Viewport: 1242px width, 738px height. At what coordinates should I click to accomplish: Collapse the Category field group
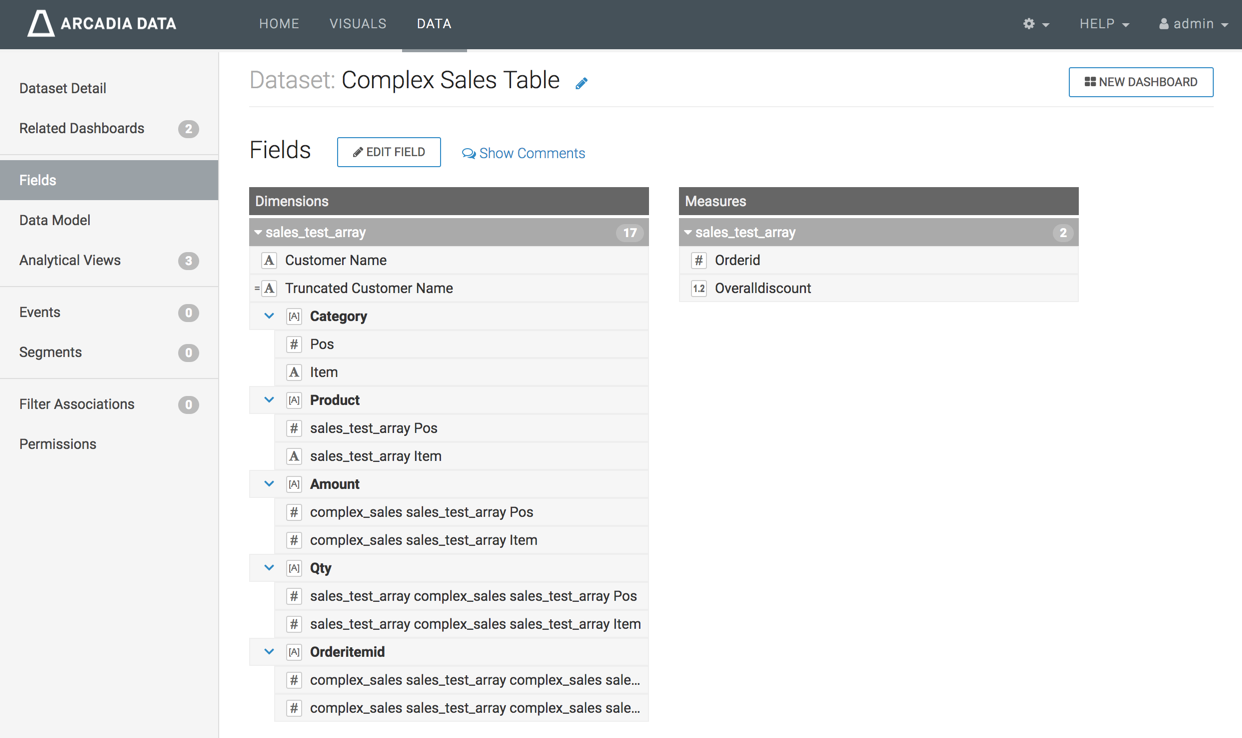[x=269, y=316]
